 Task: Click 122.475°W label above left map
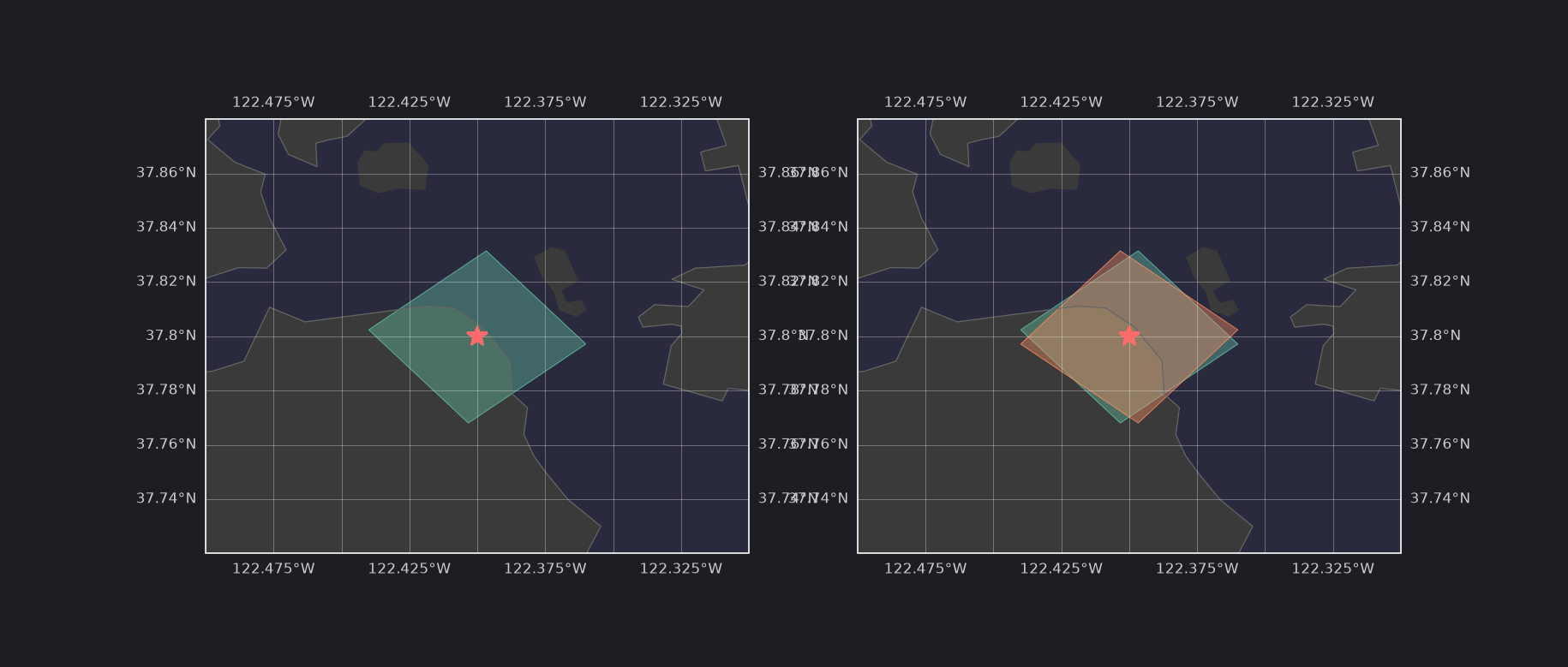pyautogui.click(x=273, y=103)
